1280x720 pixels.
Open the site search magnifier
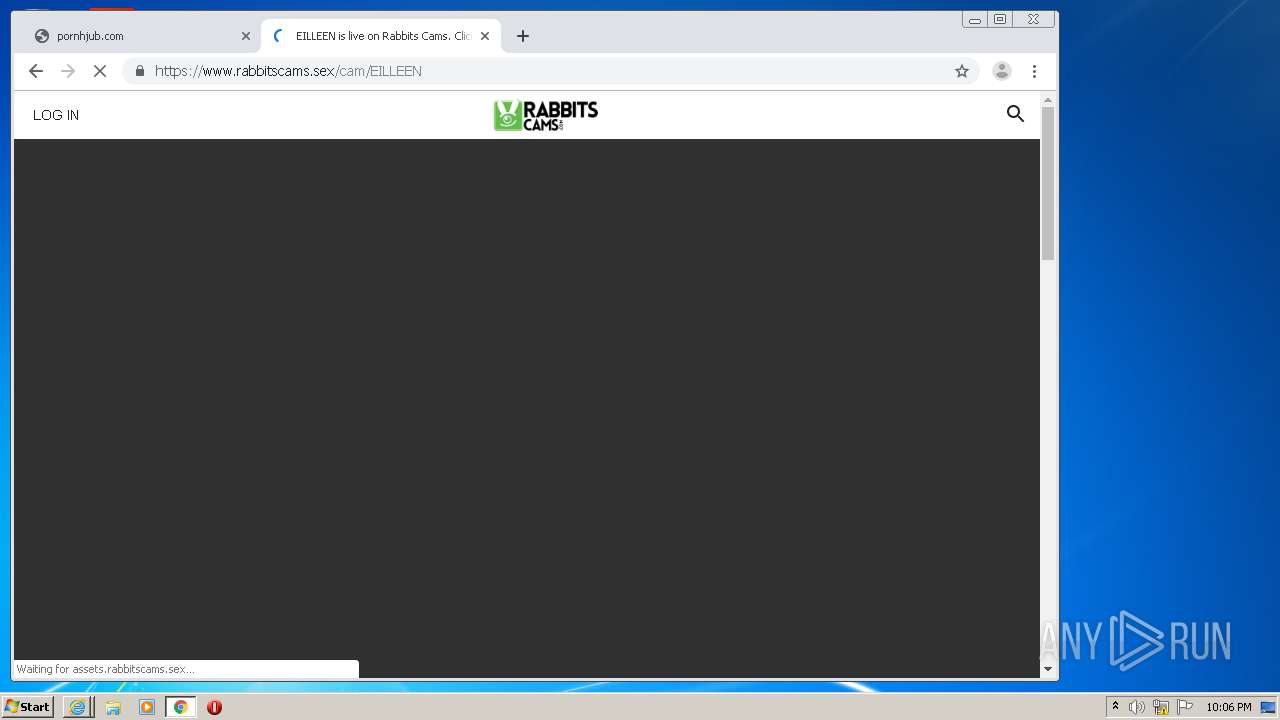1015,114
